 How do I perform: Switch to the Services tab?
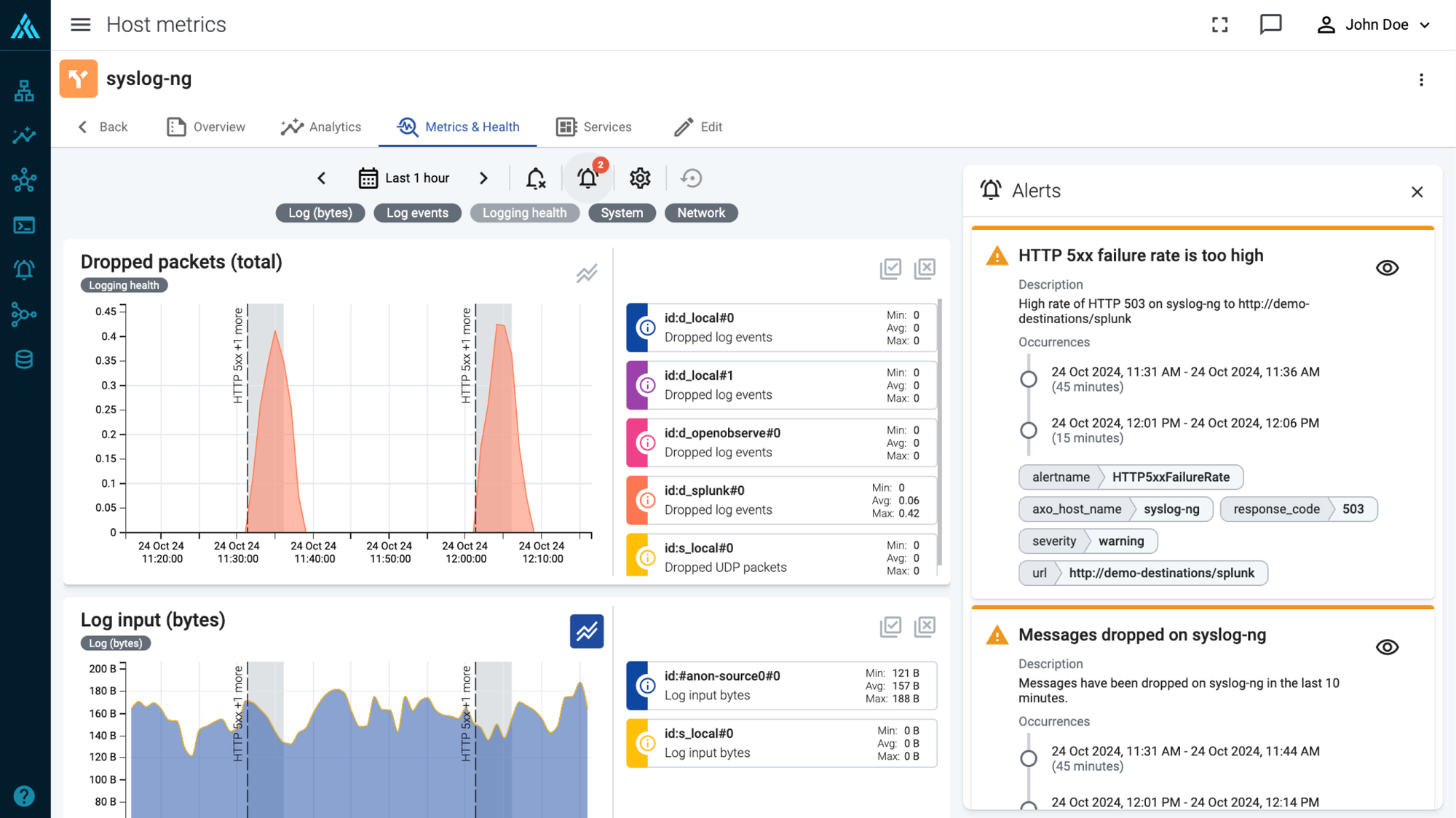click(594, 127)
